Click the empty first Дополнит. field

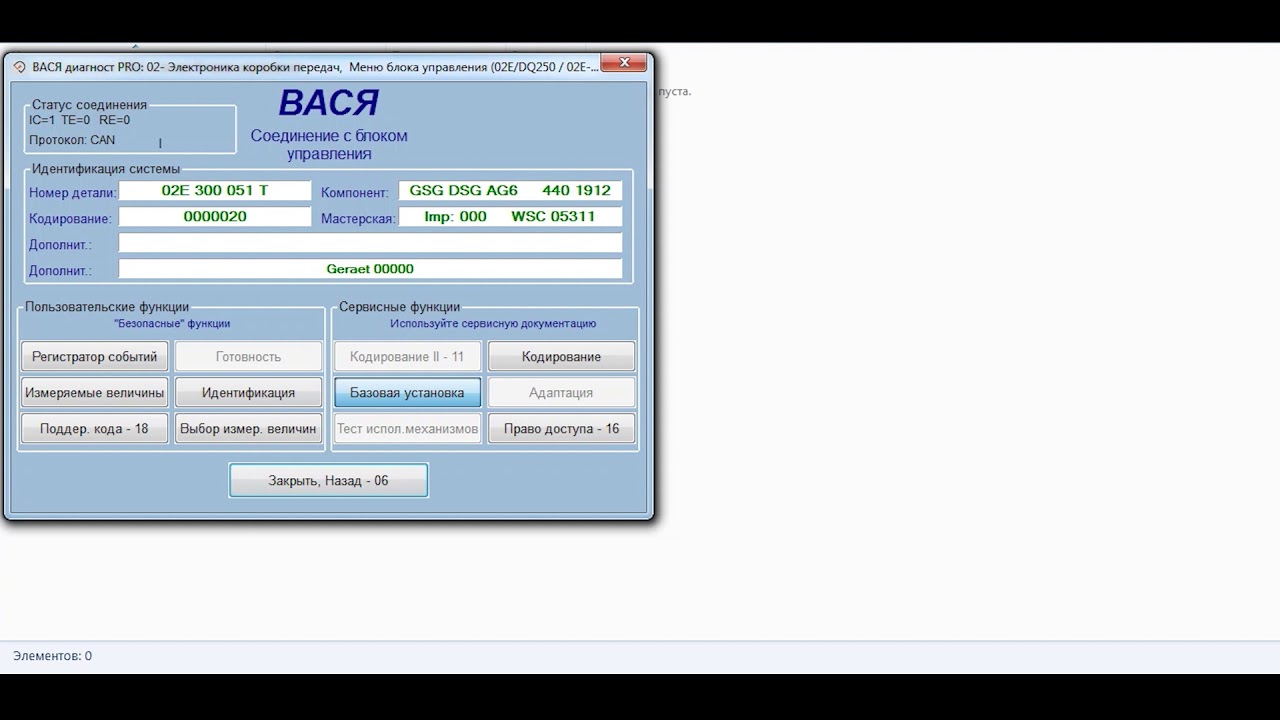point(370,243)
